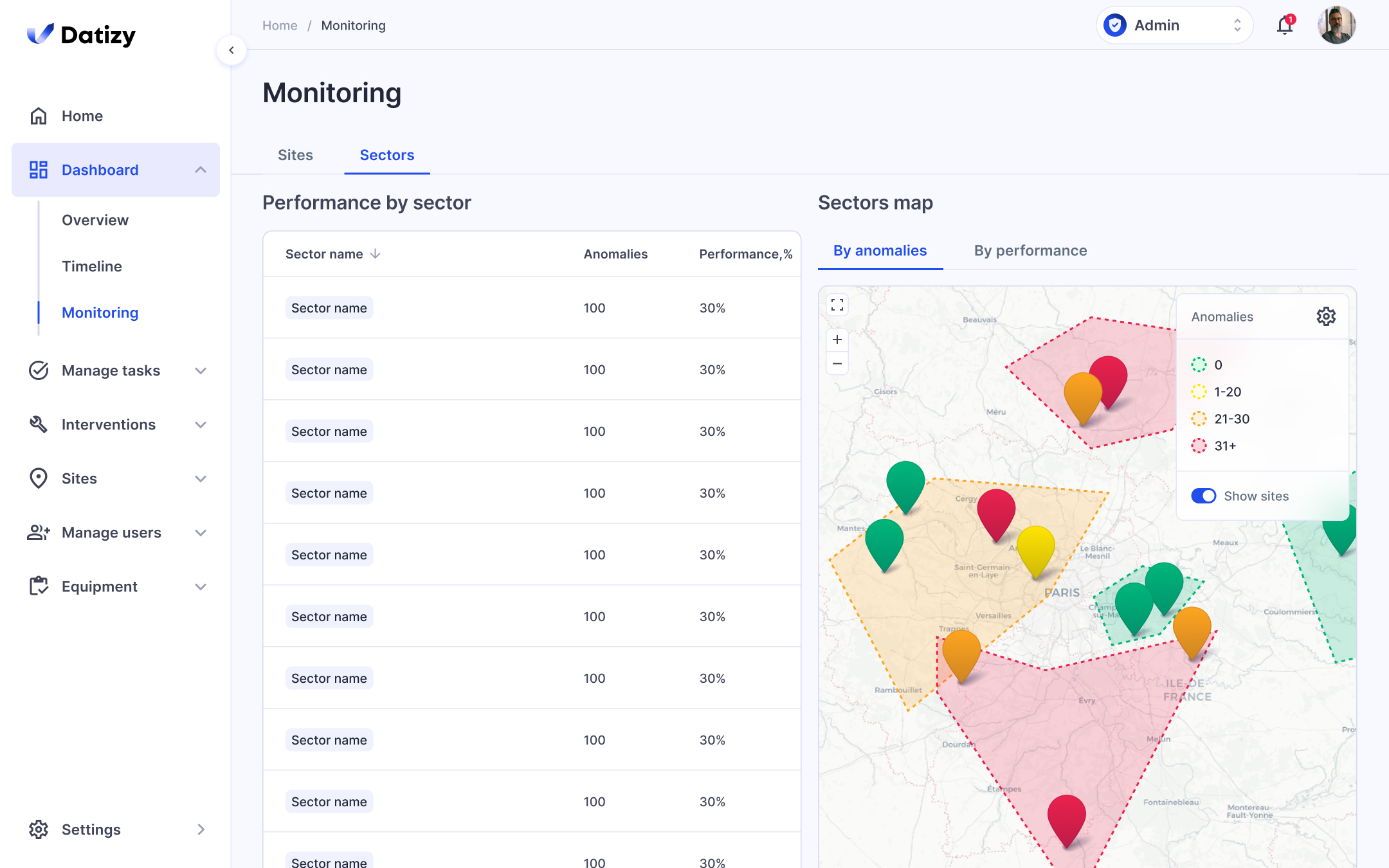Click the Datizy logo
Viewport: 1389px width, 868px height.
pos(82,35)
